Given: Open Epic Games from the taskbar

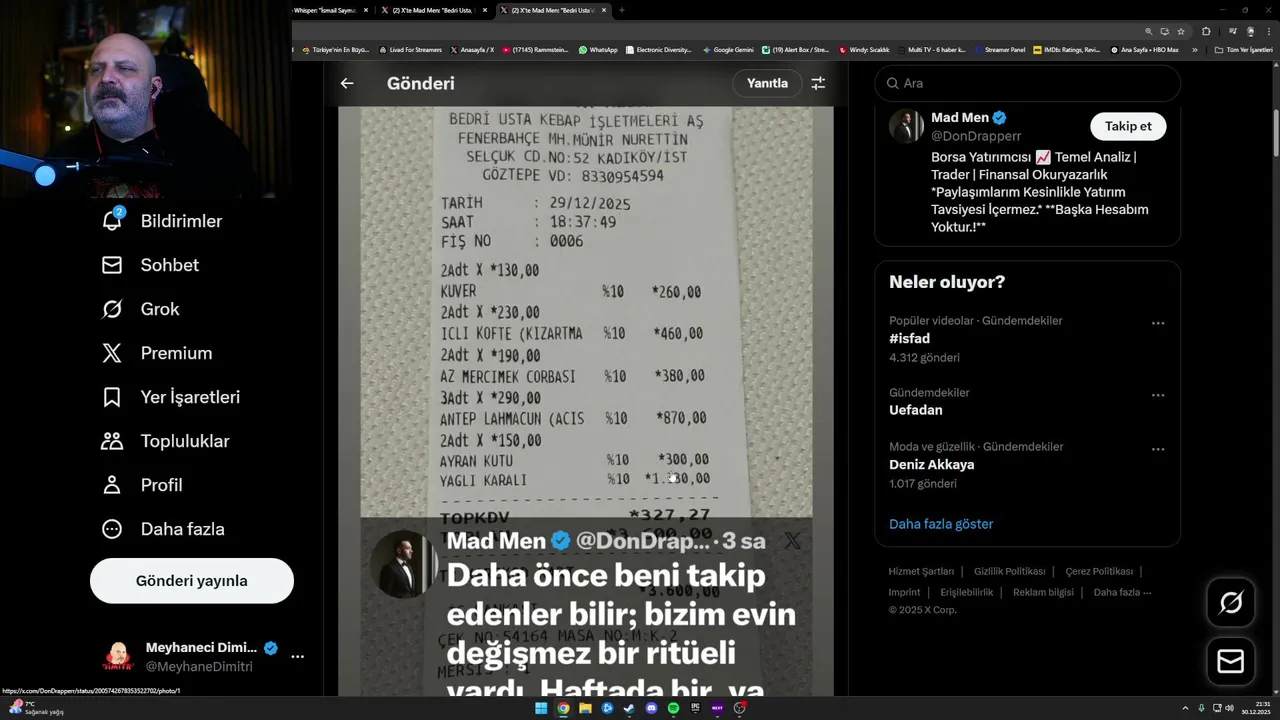Looking at the screenshot, I should point(695,708).
